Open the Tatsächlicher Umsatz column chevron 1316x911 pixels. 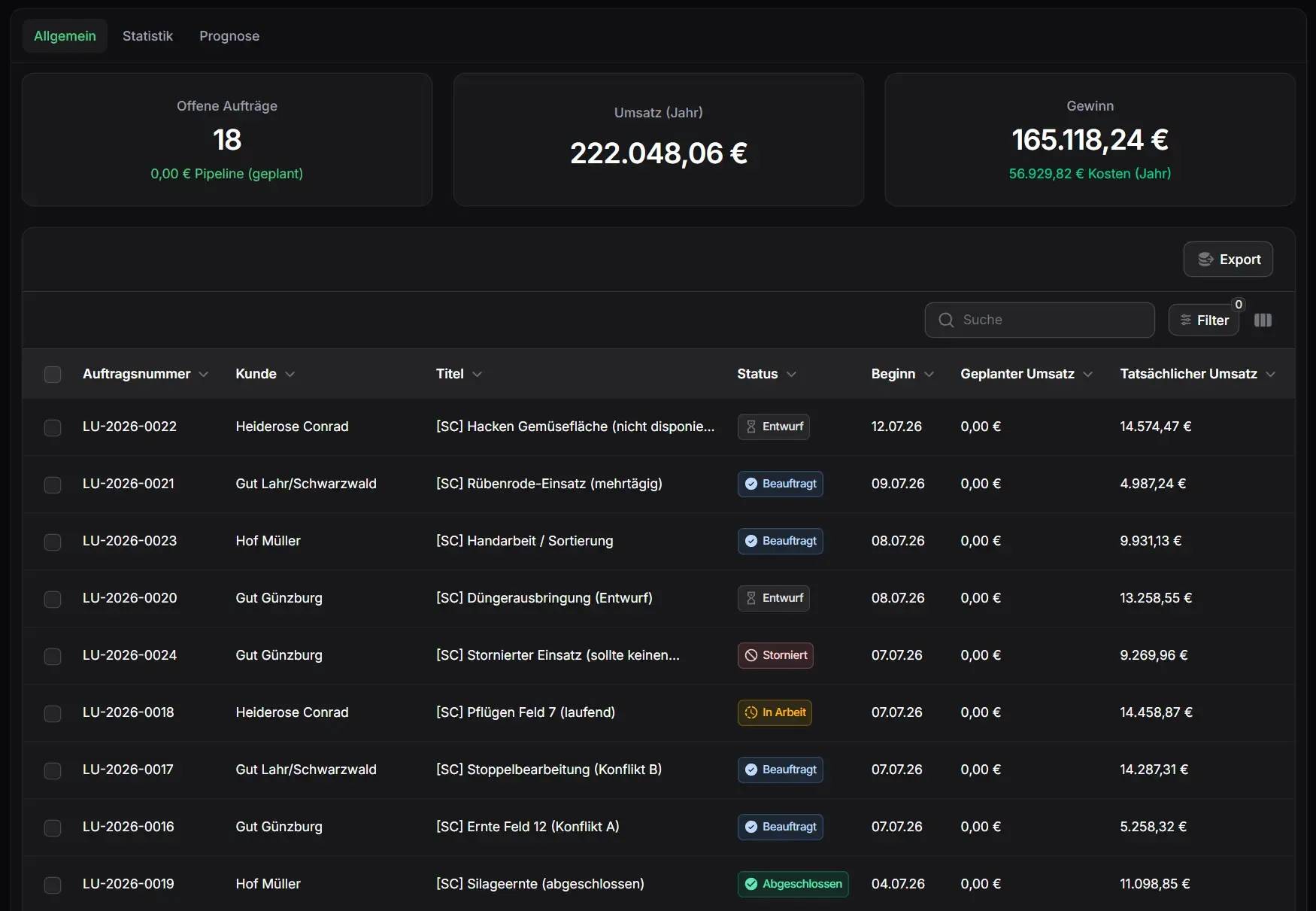(x=1270, y=374)
